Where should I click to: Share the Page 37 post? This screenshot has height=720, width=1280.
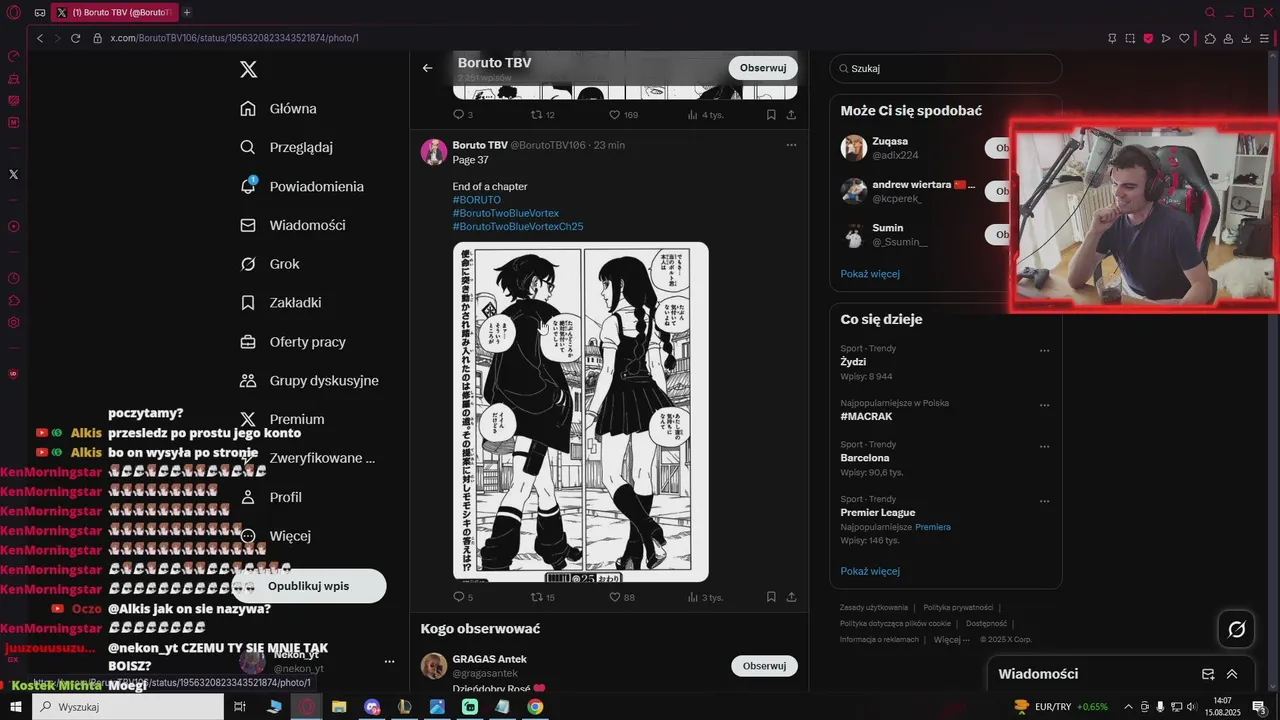[791, 597]
